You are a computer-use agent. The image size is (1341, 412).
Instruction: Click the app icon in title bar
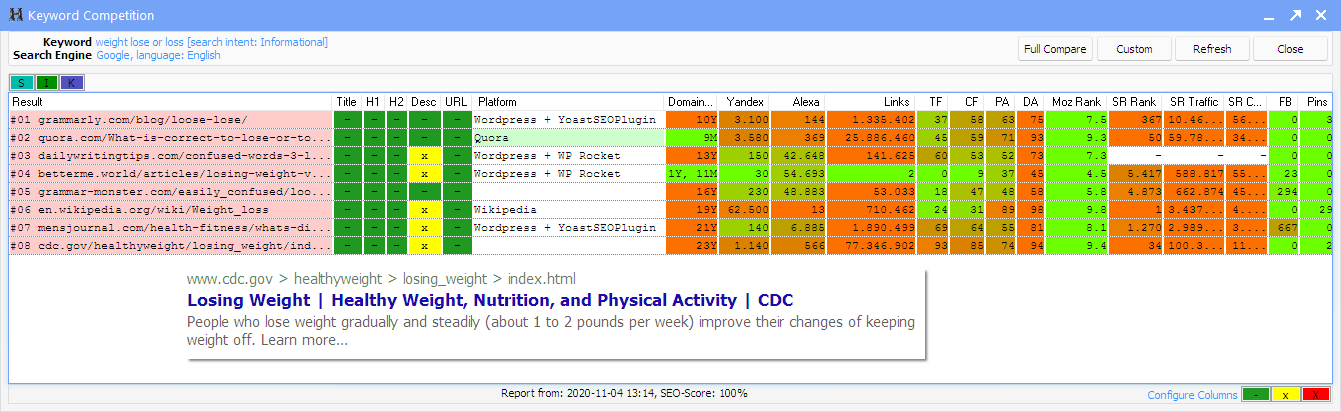[15, 16]
